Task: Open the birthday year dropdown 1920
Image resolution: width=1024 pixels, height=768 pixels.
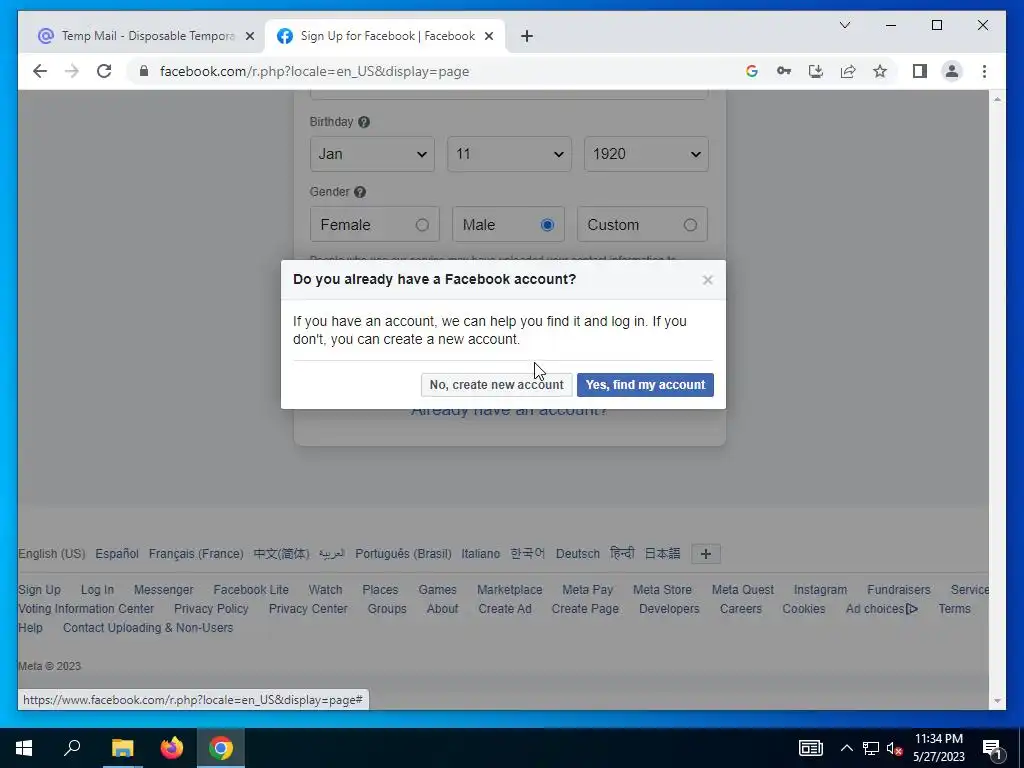Action: (x=647, y=154)
